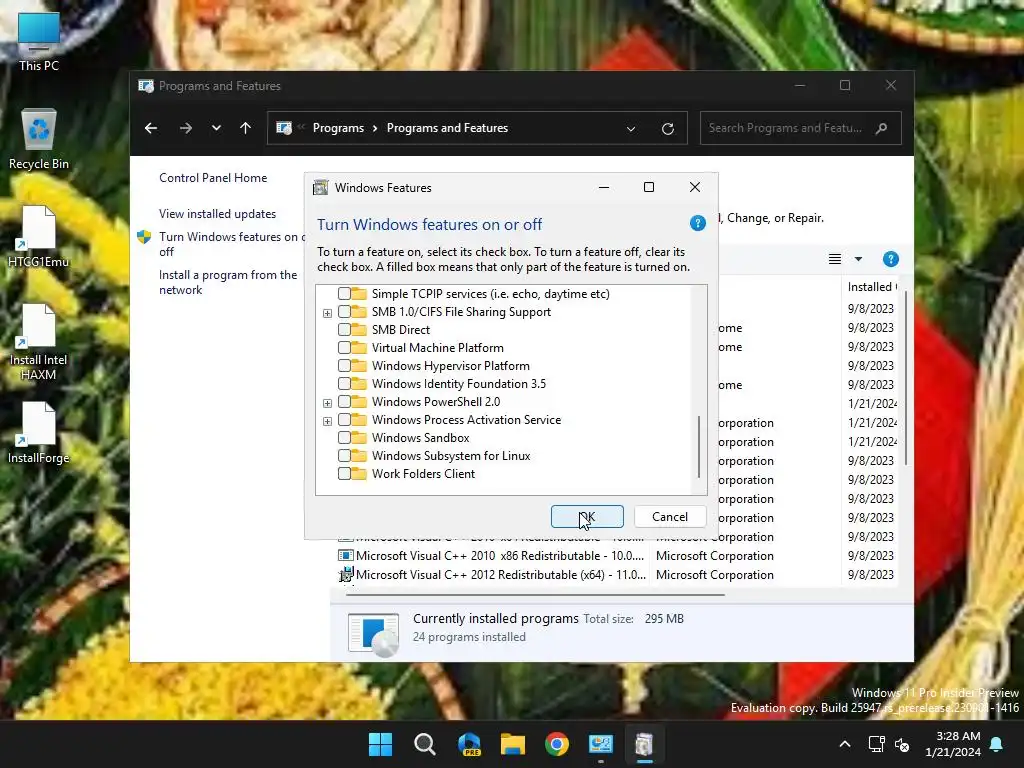Check Work Folders Client feature
Viewport: 1024px width, 768px height.
[344, 473]
